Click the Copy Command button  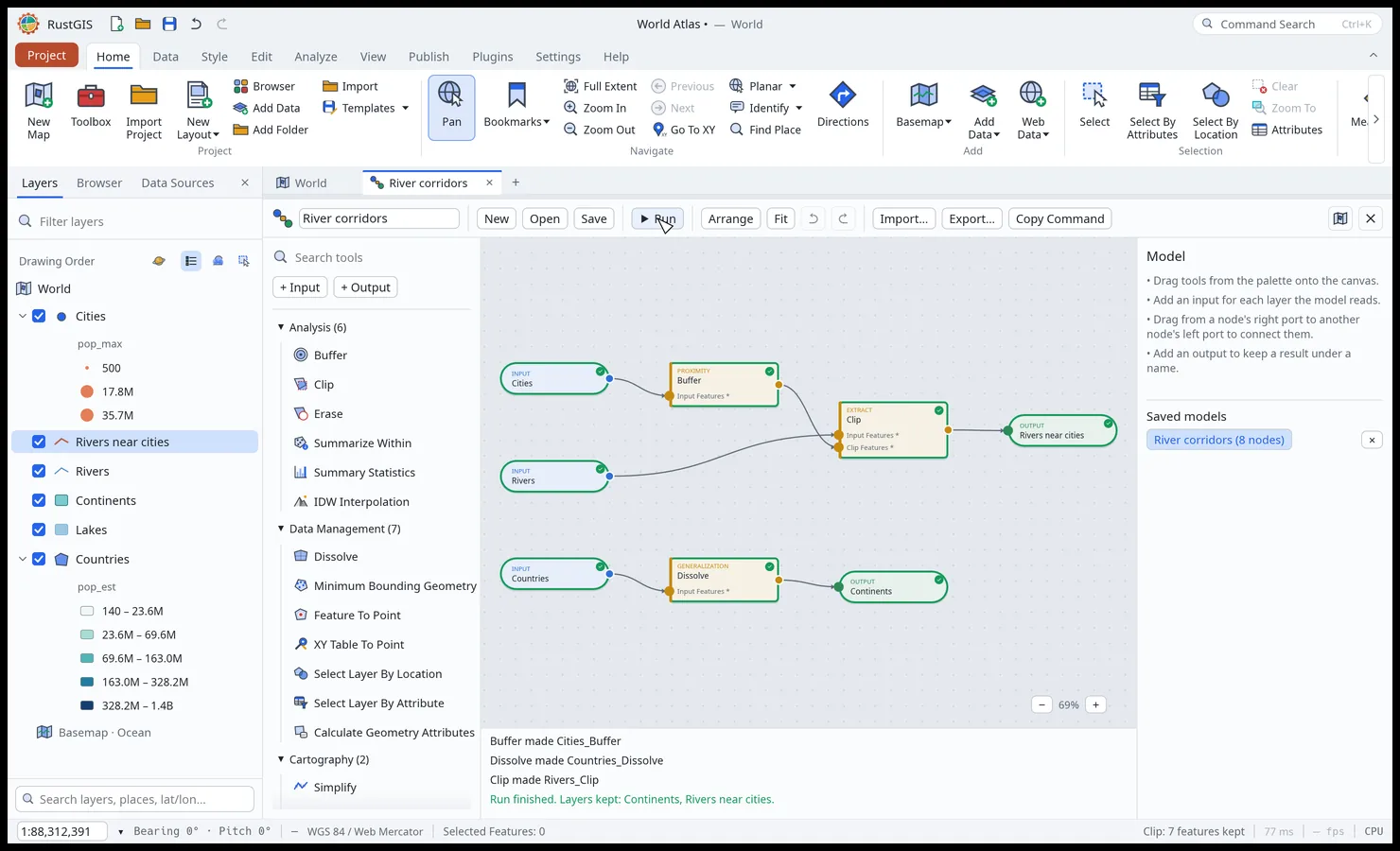pos(1059,219)
